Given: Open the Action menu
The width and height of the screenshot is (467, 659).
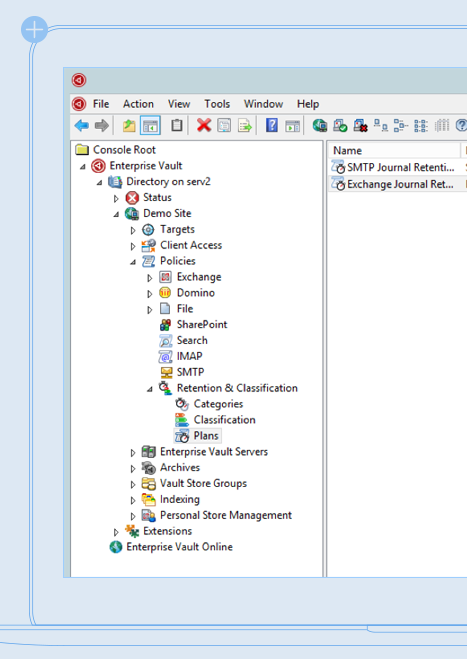Looking at the screenshot, I should point(138,104).
